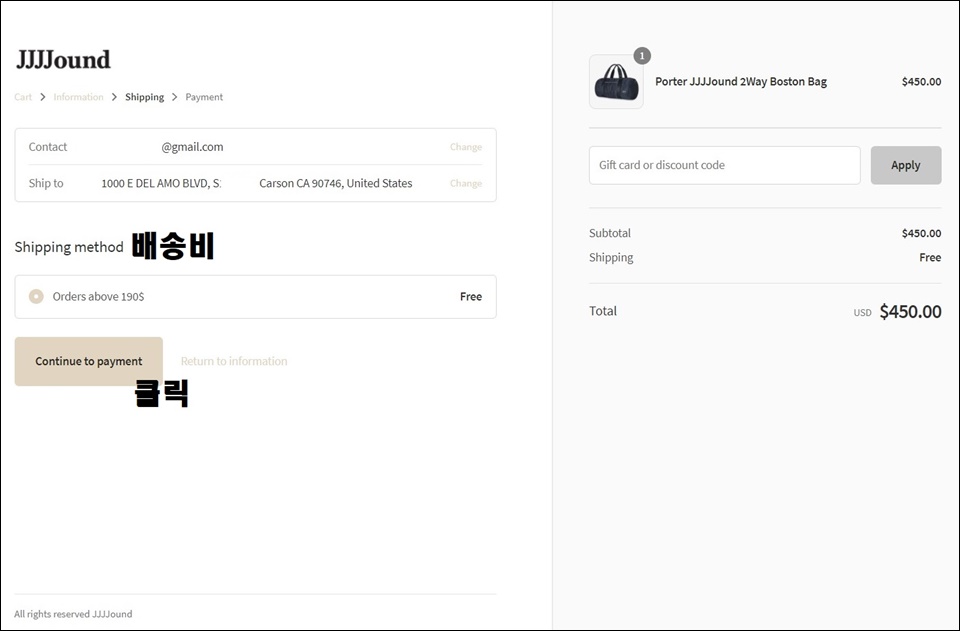
Task: Select the Orders above 190$ radio button
Action: click(x=36, y=296)
